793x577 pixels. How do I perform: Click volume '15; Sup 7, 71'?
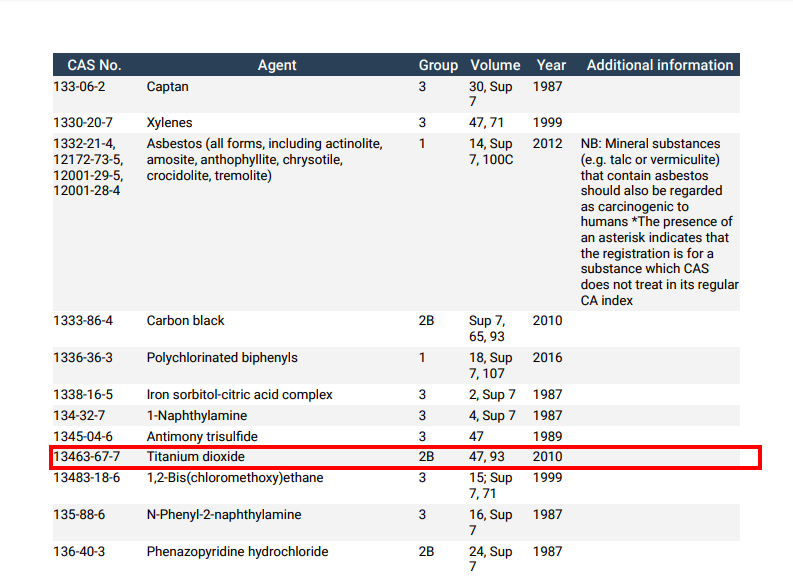click(x=491, y=485)
